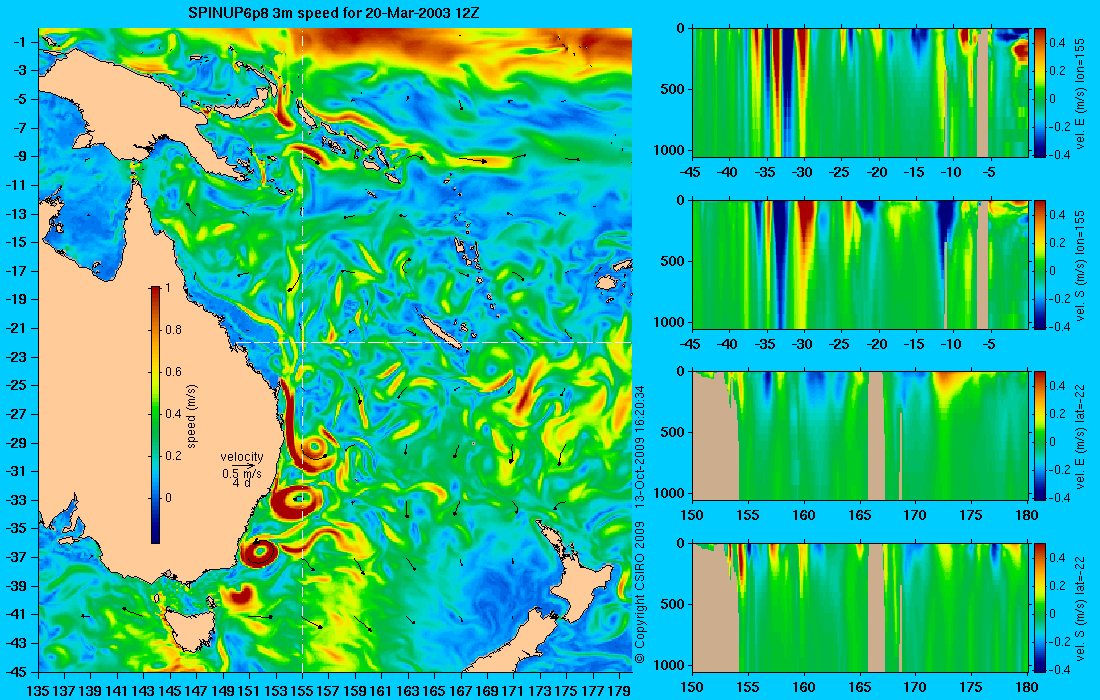Click the plot title "SPINUP6p8 3m speed for 20-Mar-2003 12Z"
Screen dimensions: 1100x700
(334, 13)
